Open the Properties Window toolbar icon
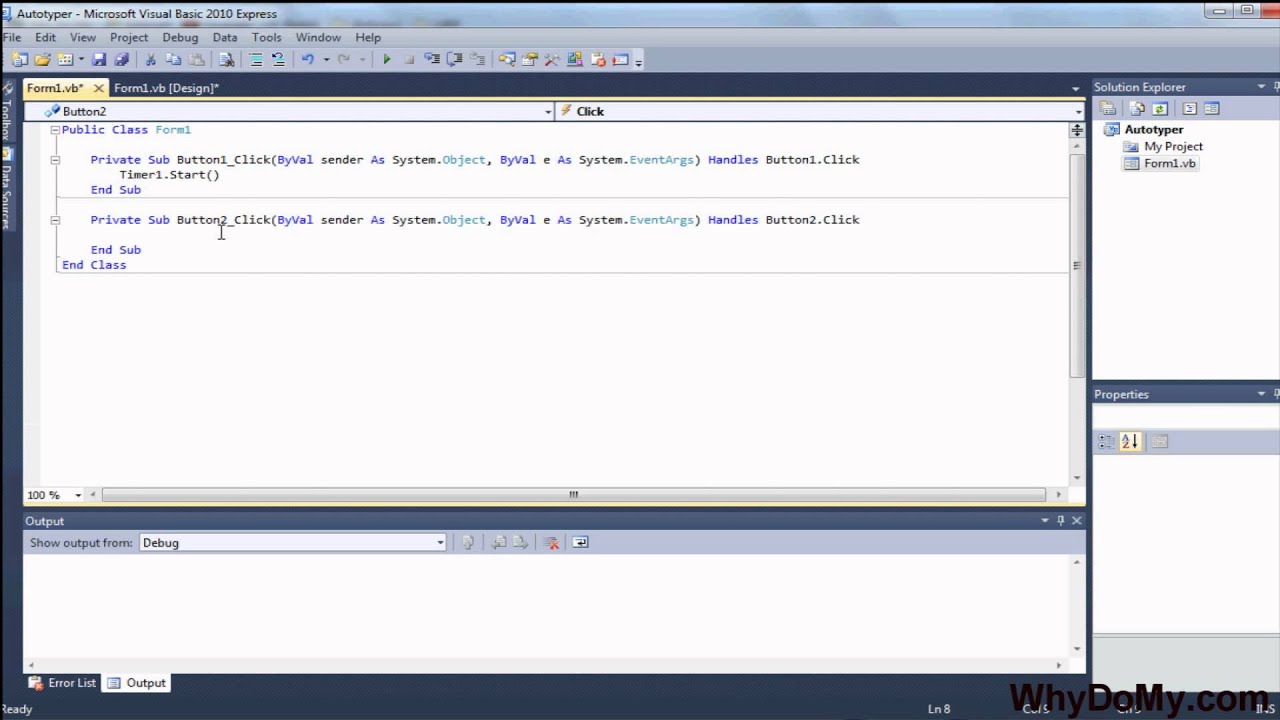The image size is (1280, 720). point(530,60)
